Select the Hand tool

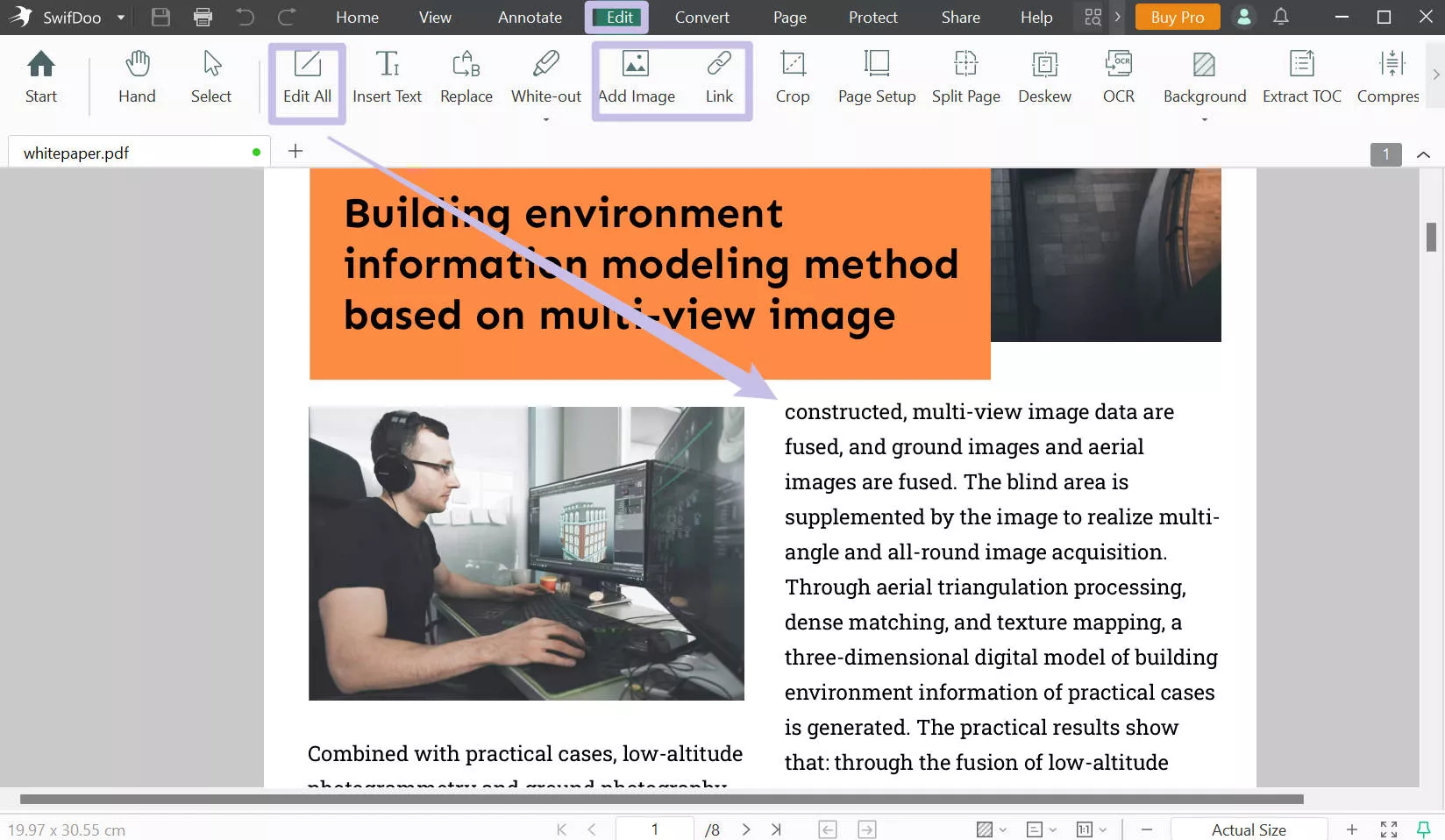tap(137, 77)
